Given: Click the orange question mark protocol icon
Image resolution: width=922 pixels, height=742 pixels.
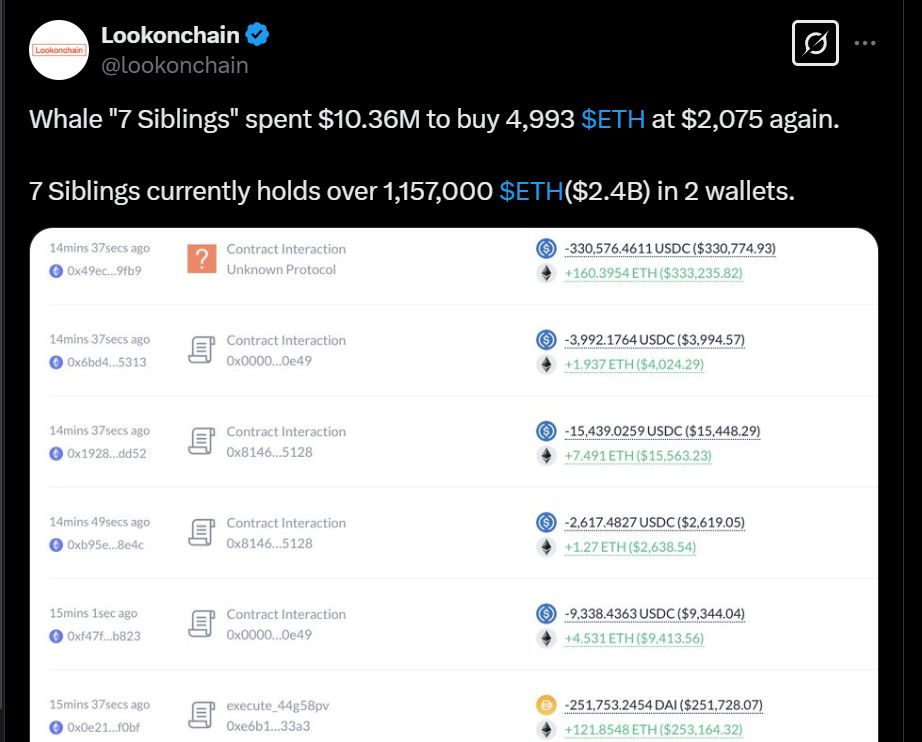Looking at the screenshot, I should pyautogui.click(x=202, y=259).
